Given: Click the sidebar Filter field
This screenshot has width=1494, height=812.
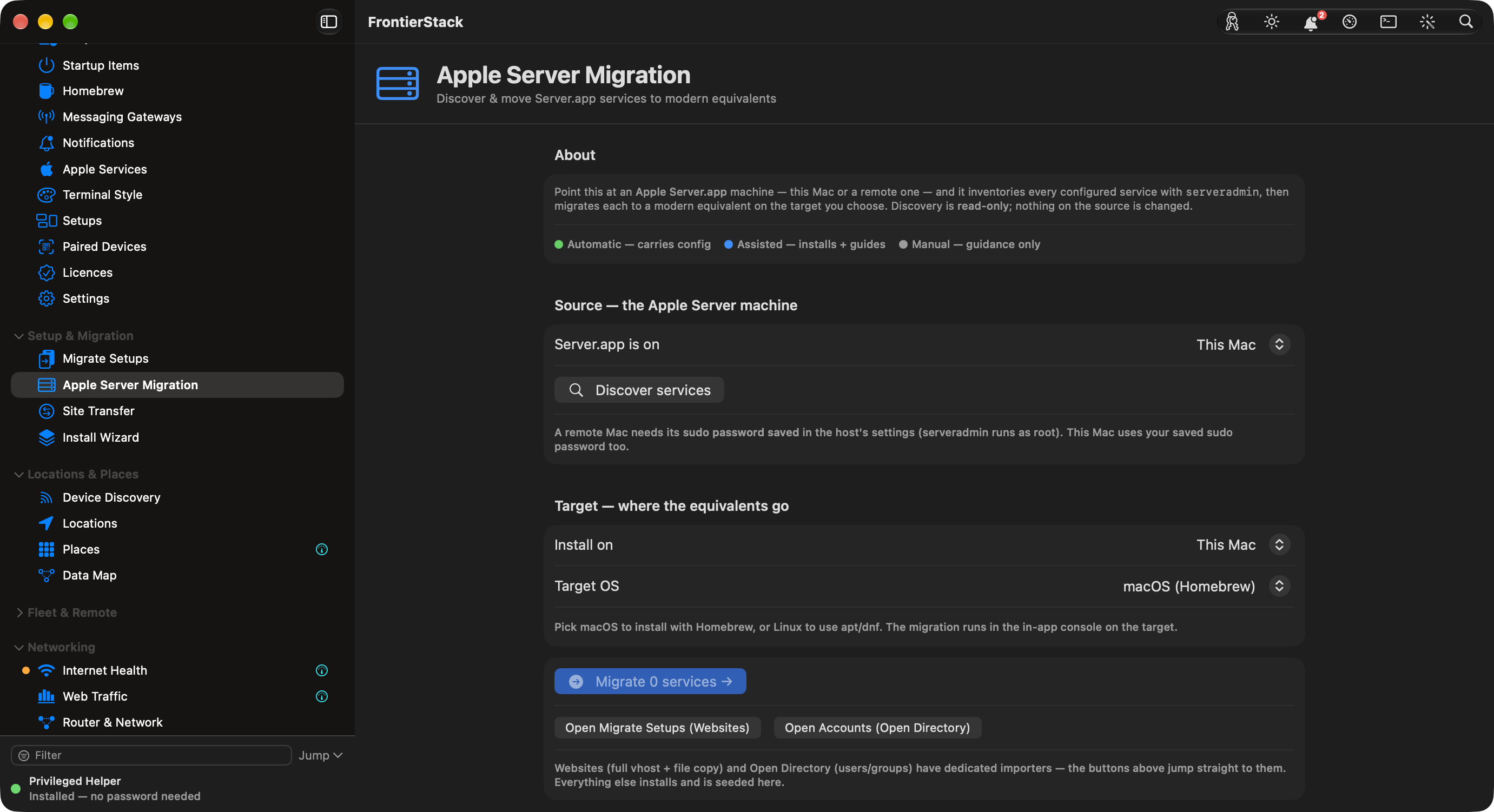Looking at the screenshot, I should click(151, 755).
